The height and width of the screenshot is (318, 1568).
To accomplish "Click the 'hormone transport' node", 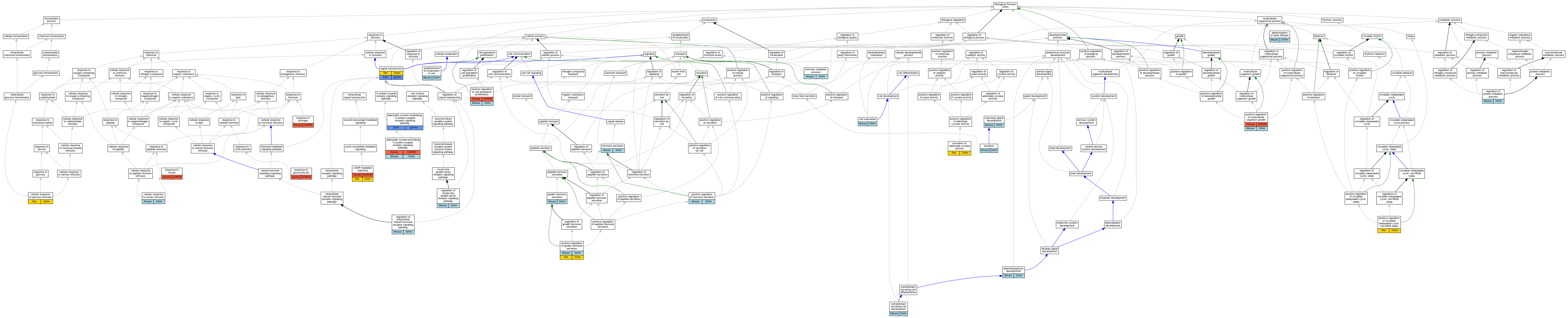I will 615,73.
